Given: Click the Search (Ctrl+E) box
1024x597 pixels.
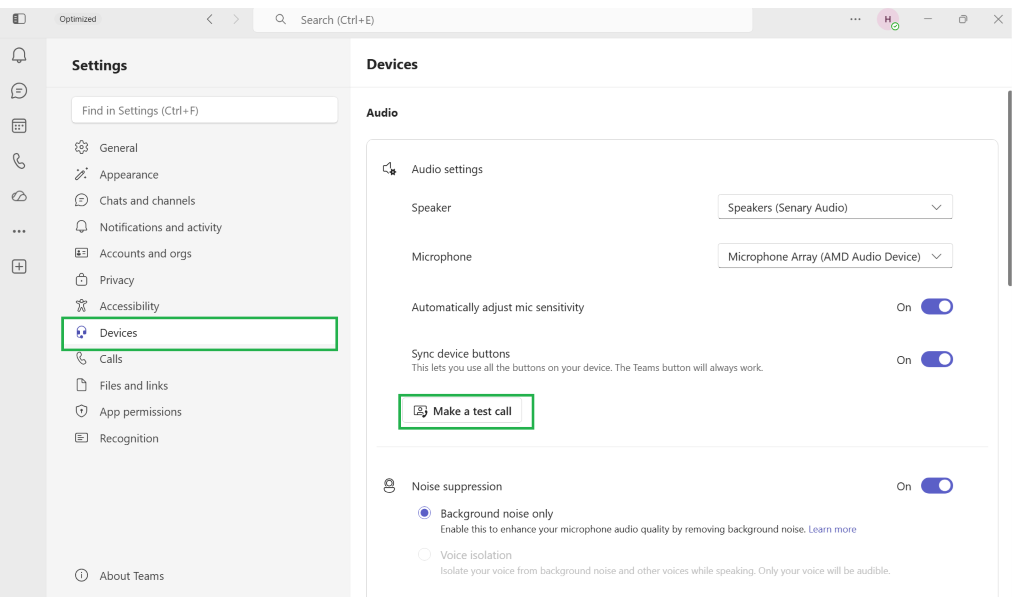Looking at the screenshot, I should pyautogui.click(x=503, y=20).
